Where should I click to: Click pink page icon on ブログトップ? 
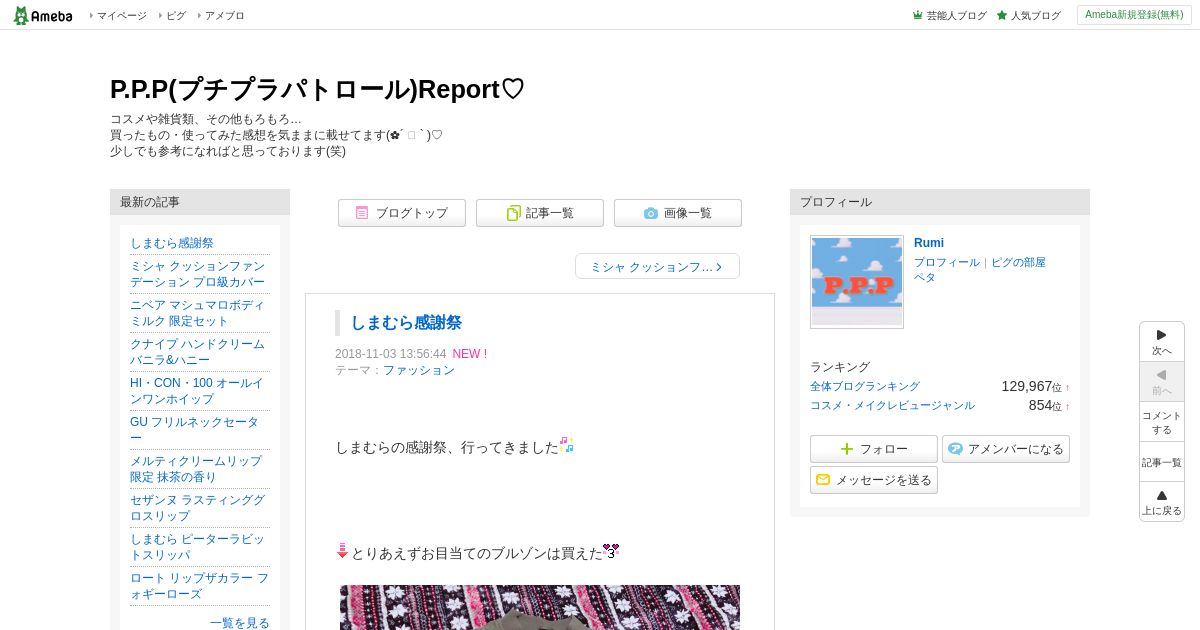coord(362,213)
